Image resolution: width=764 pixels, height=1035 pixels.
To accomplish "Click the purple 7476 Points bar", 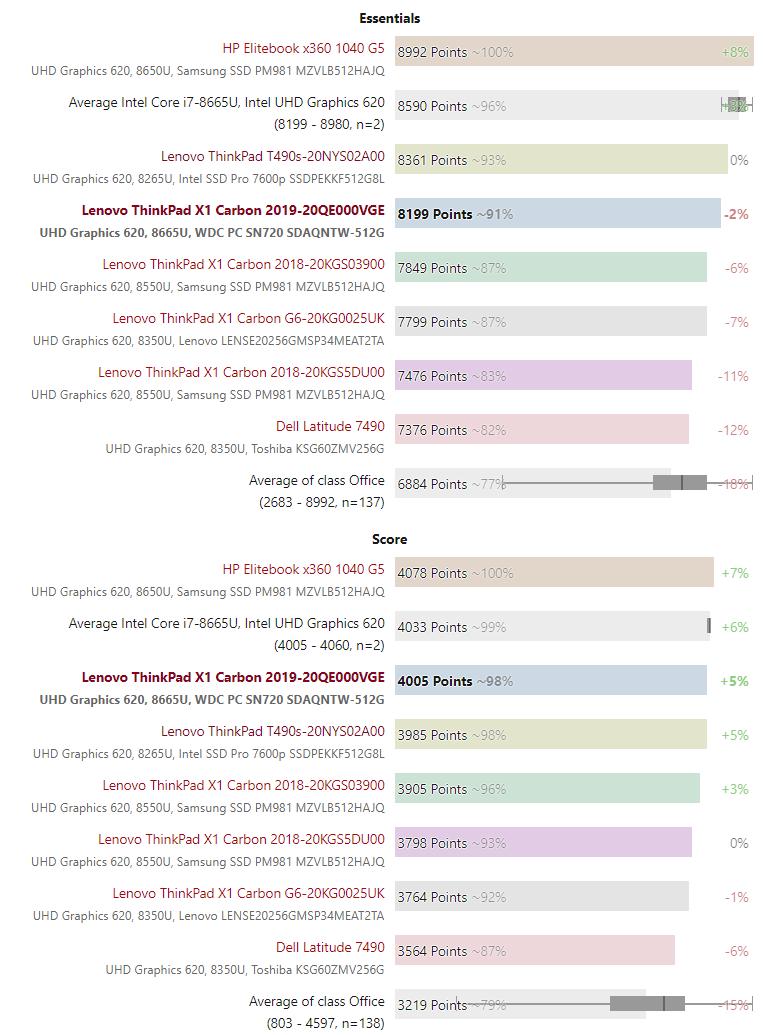I will [543, 376].
